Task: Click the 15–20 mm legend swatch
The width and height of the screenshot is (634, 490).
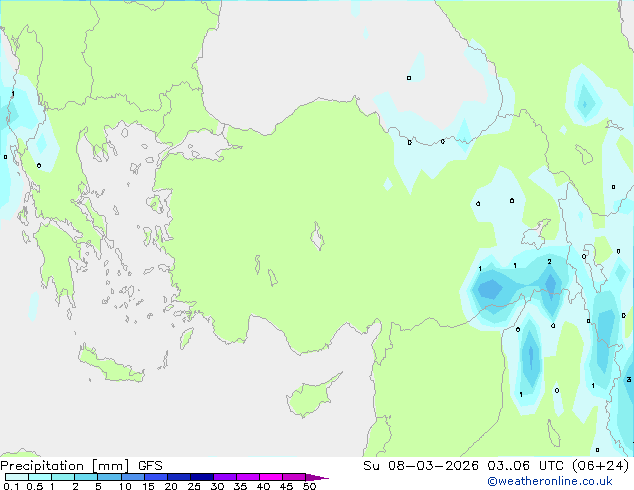Action: pyautogui.click(x=155, y=477)
